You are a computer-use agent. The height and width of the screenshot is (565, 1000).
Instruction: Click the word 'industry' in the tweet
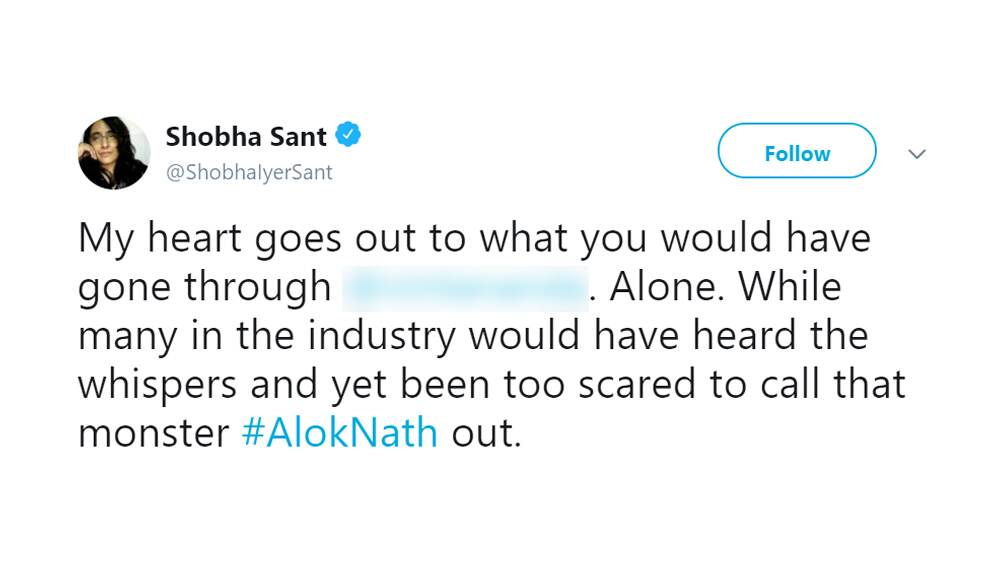click(381, 337)
